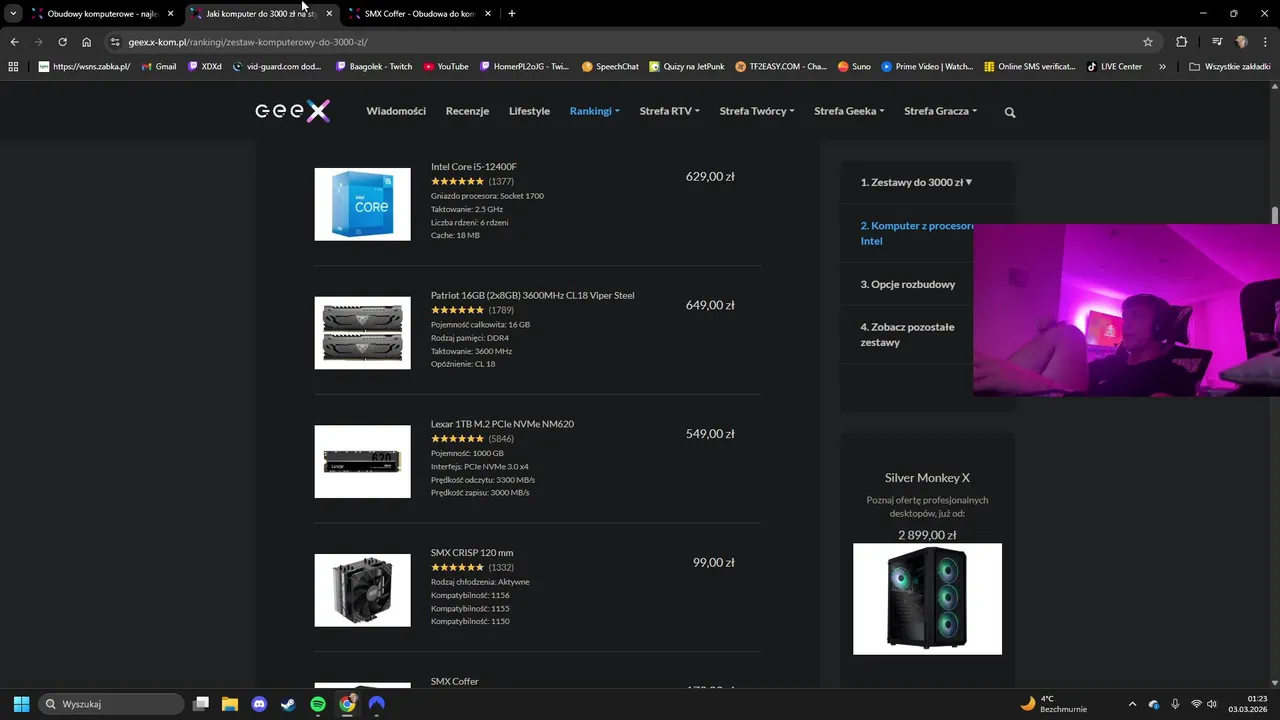Open Patriot 16GB Viper Steel product link
Screen dimensions: 1280x720
tap(532, 296)
